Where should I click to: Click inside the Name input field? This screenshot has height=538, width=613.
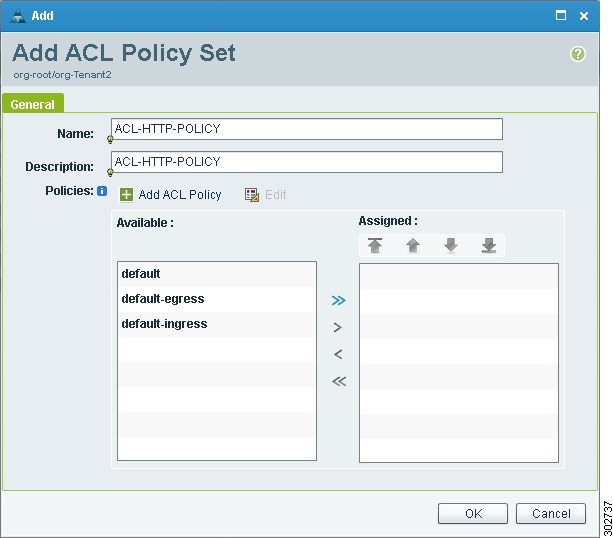point(307,129)
